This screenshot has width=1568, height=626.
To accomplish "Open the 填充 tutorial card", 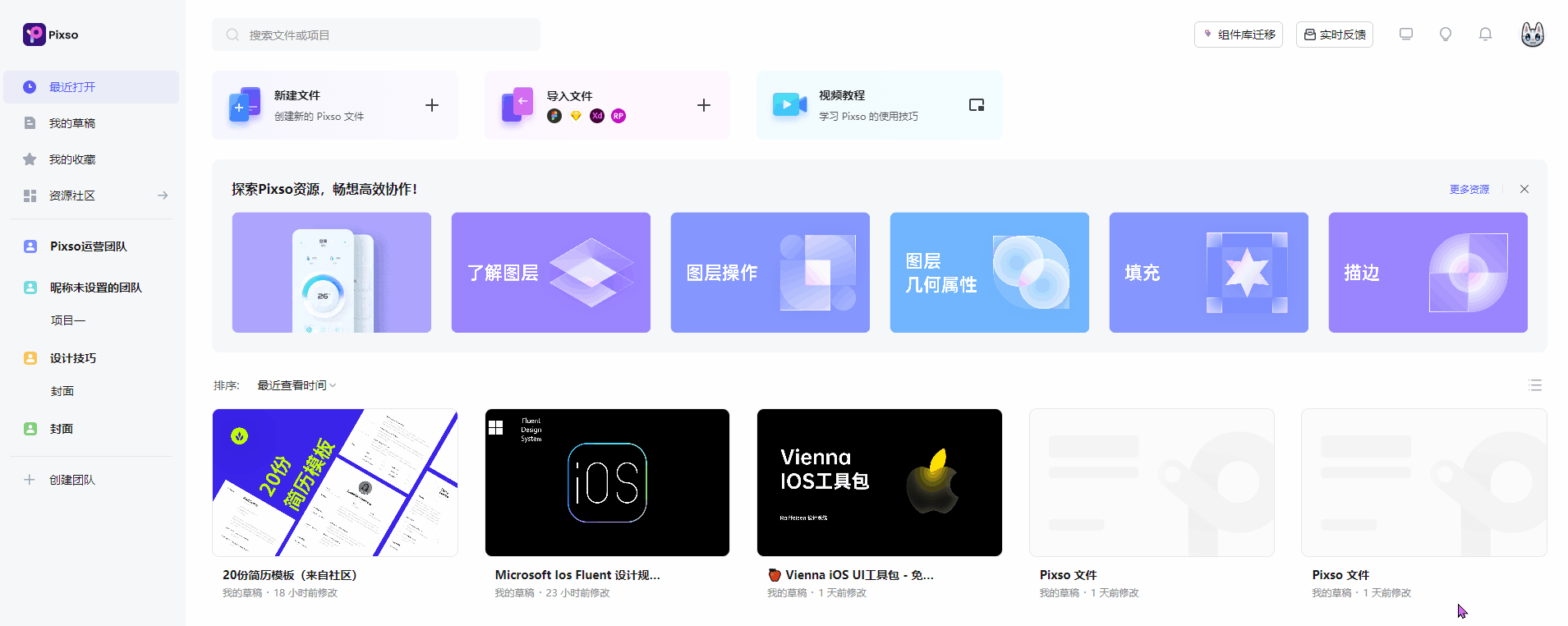I will 1209,273.
